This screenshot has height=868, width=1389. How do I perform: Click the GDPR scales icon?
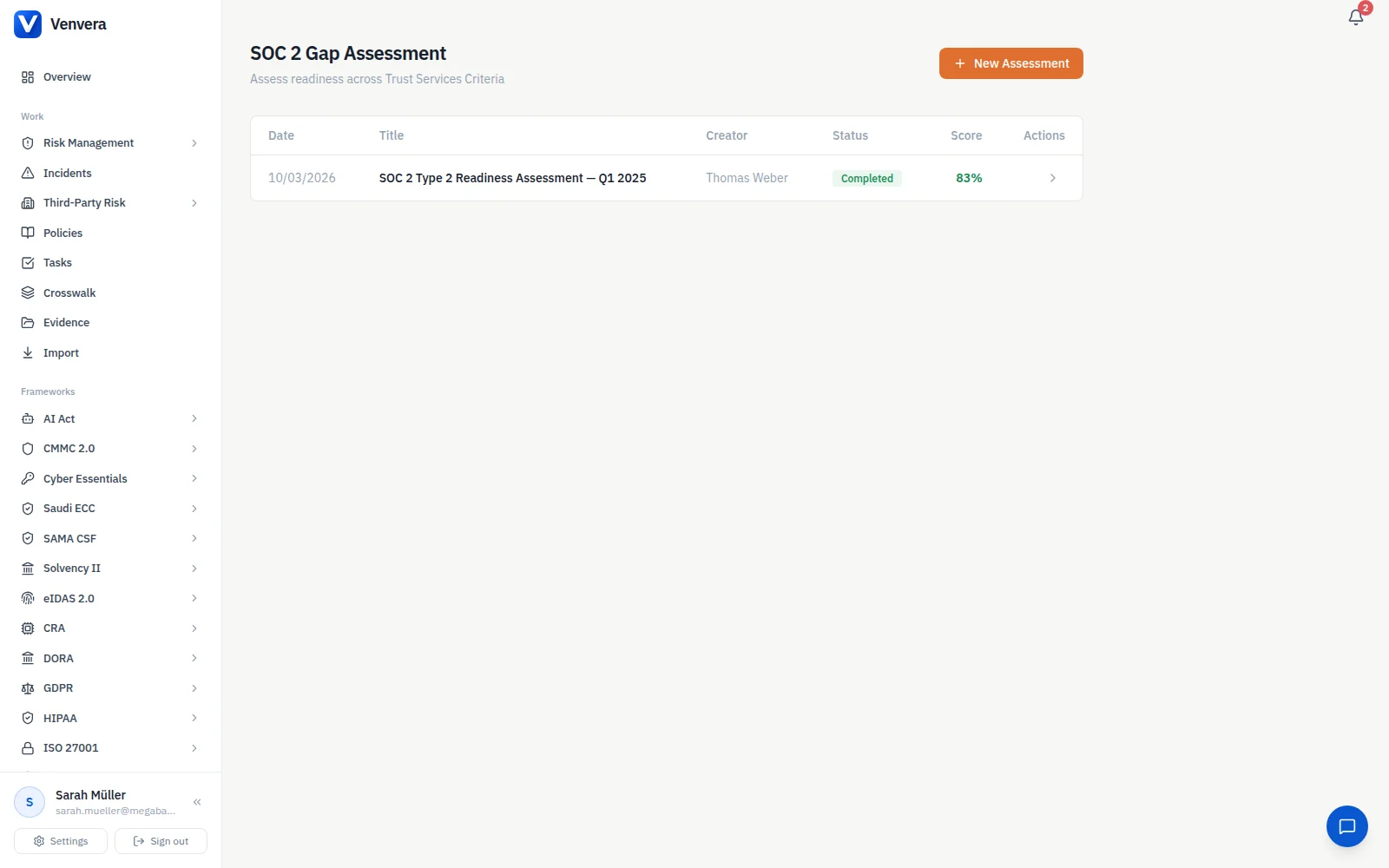(x=28, y=688)
